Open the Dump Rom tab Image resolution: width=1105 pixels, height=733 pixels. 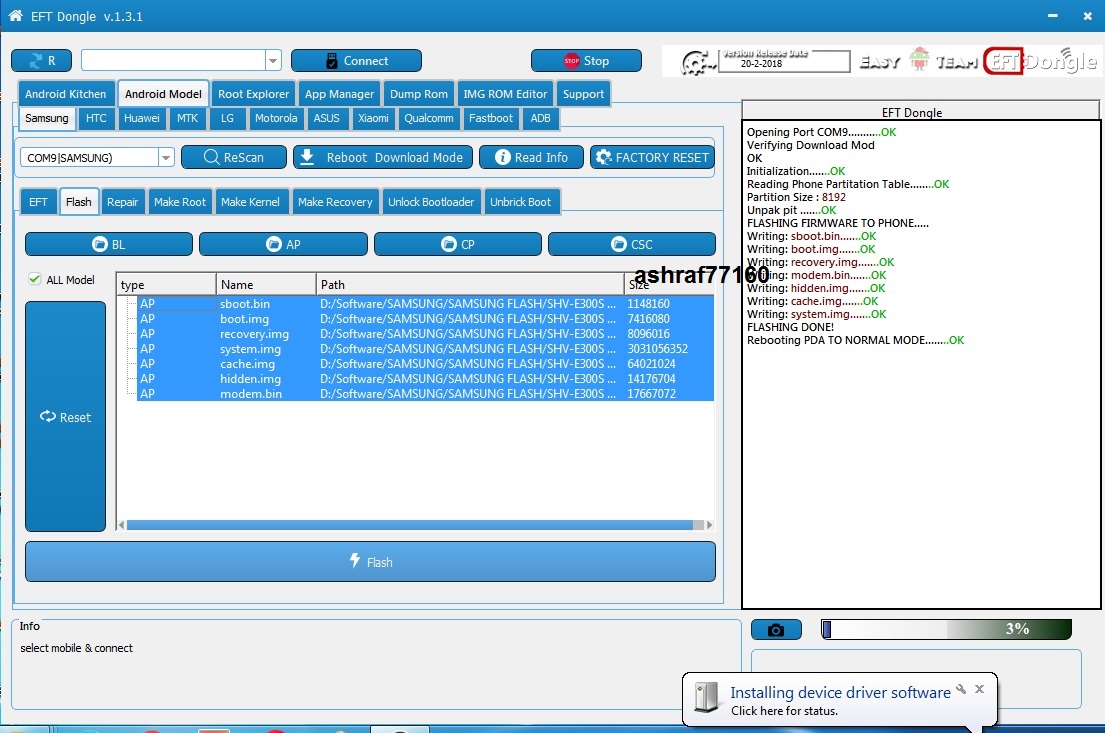coord(419,94)
